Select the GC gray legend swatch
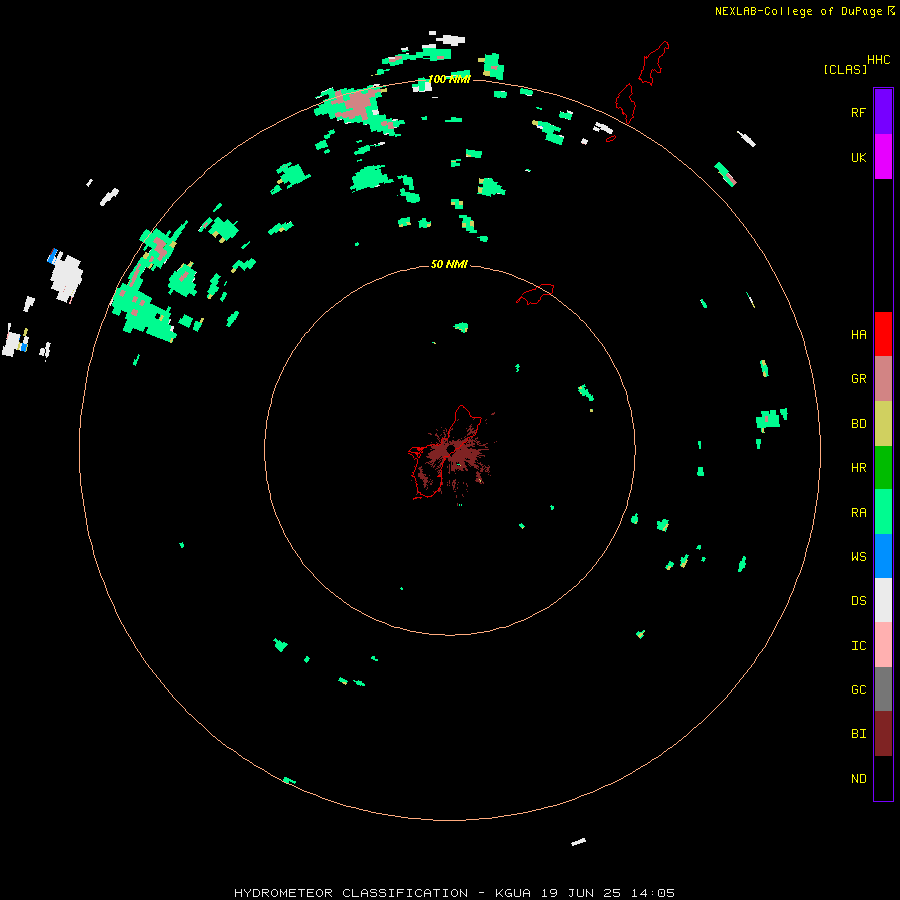 click(x=883, y=689)
